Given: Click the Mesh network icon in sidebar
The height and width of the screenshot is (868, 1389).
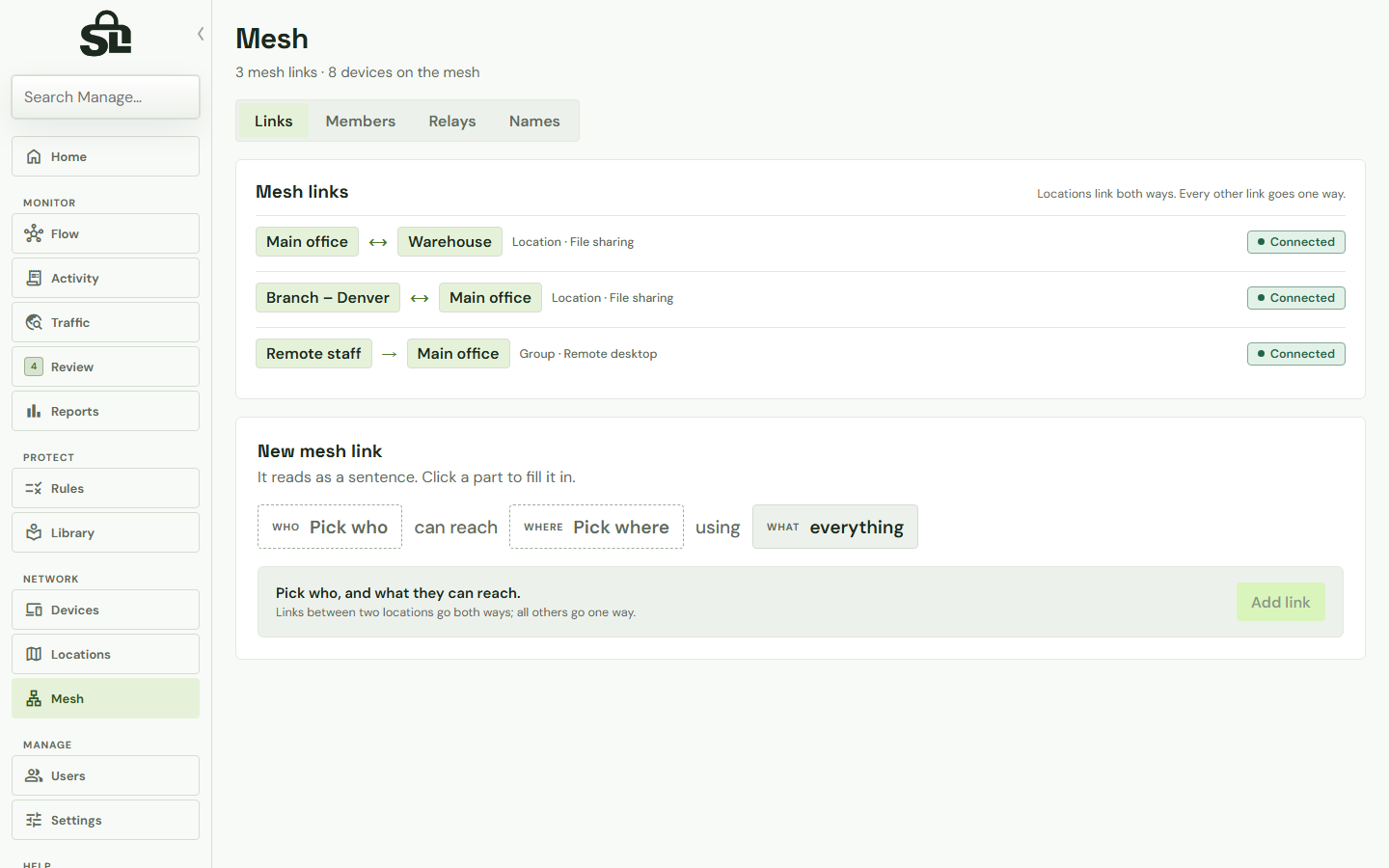Looking at the screenshot, I should [34, 698].
